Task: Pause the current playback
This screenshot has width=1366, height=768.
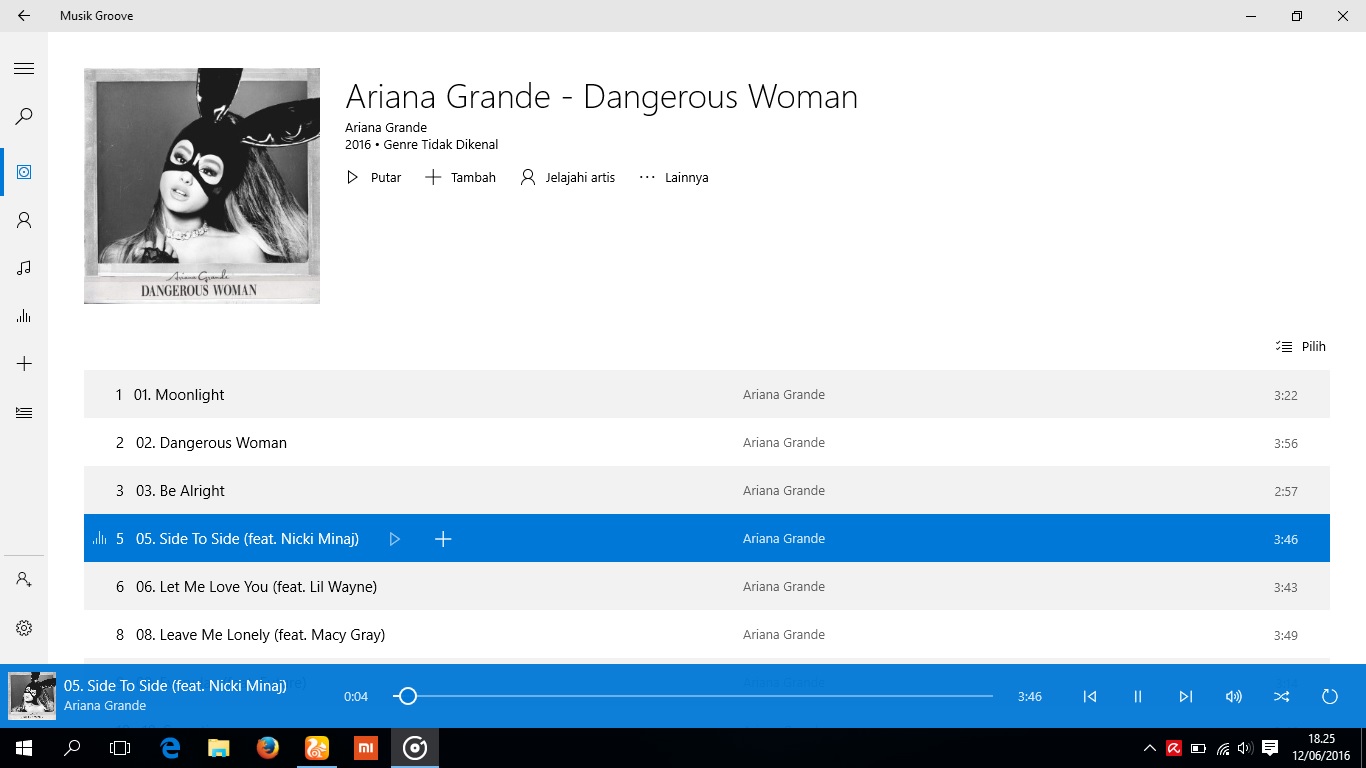Action: click(1138, 696)
